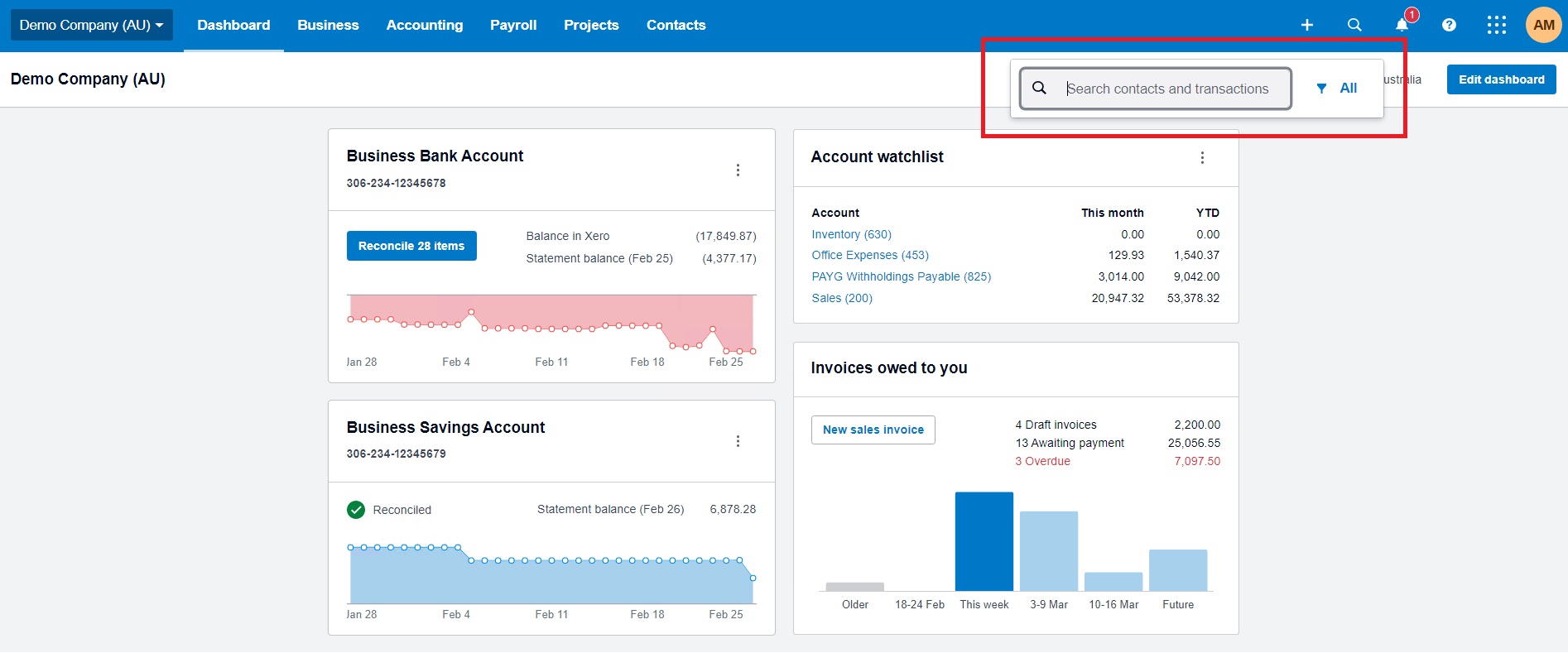Click the Edit dashboard button
Viewport: 1568px width, 653px height.
click(x=1501, y=79)
